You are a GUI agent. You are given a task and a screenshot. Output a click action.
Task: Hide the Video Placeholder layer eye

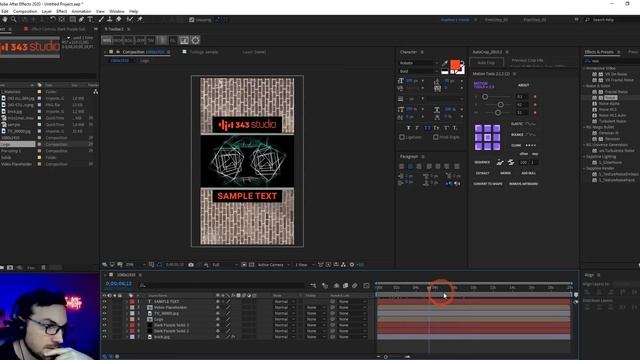[x=104, y=307]
